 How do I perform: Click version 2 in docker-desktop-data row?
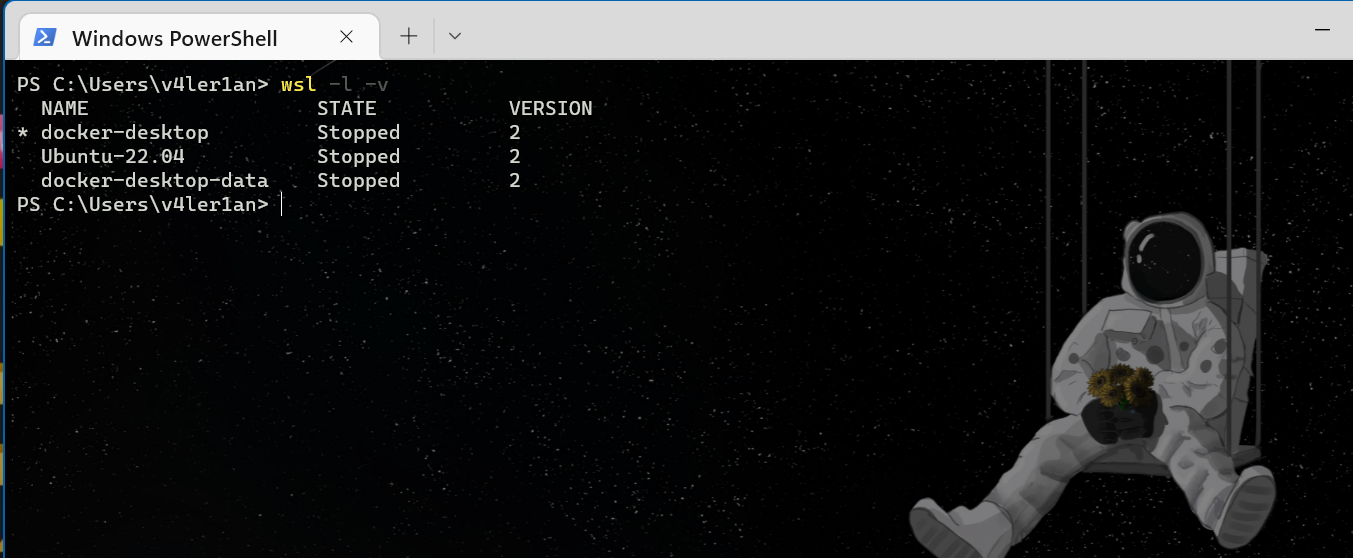(515, 180)
